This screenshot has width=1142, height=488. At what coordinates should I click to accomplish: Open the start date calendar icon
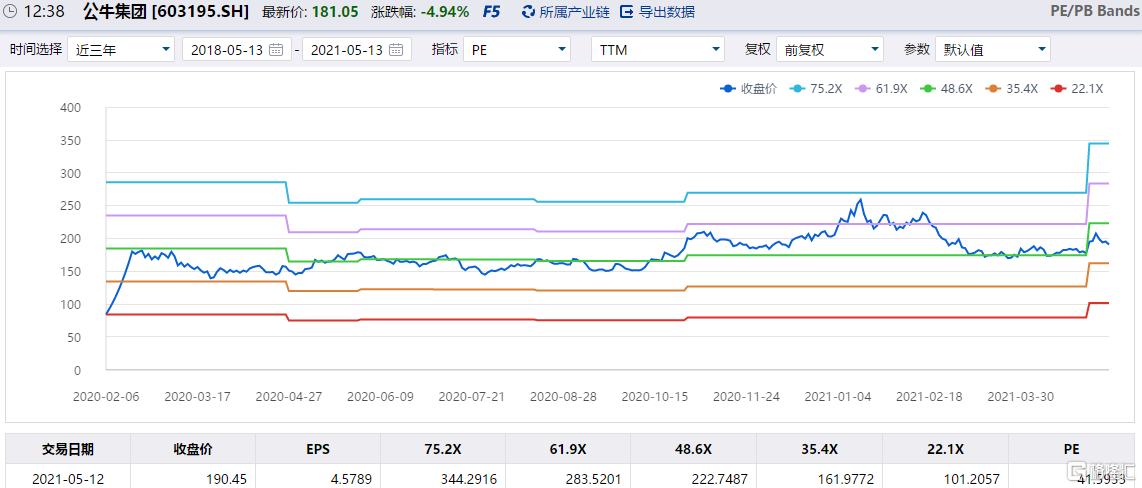click(x=276, y=50)
